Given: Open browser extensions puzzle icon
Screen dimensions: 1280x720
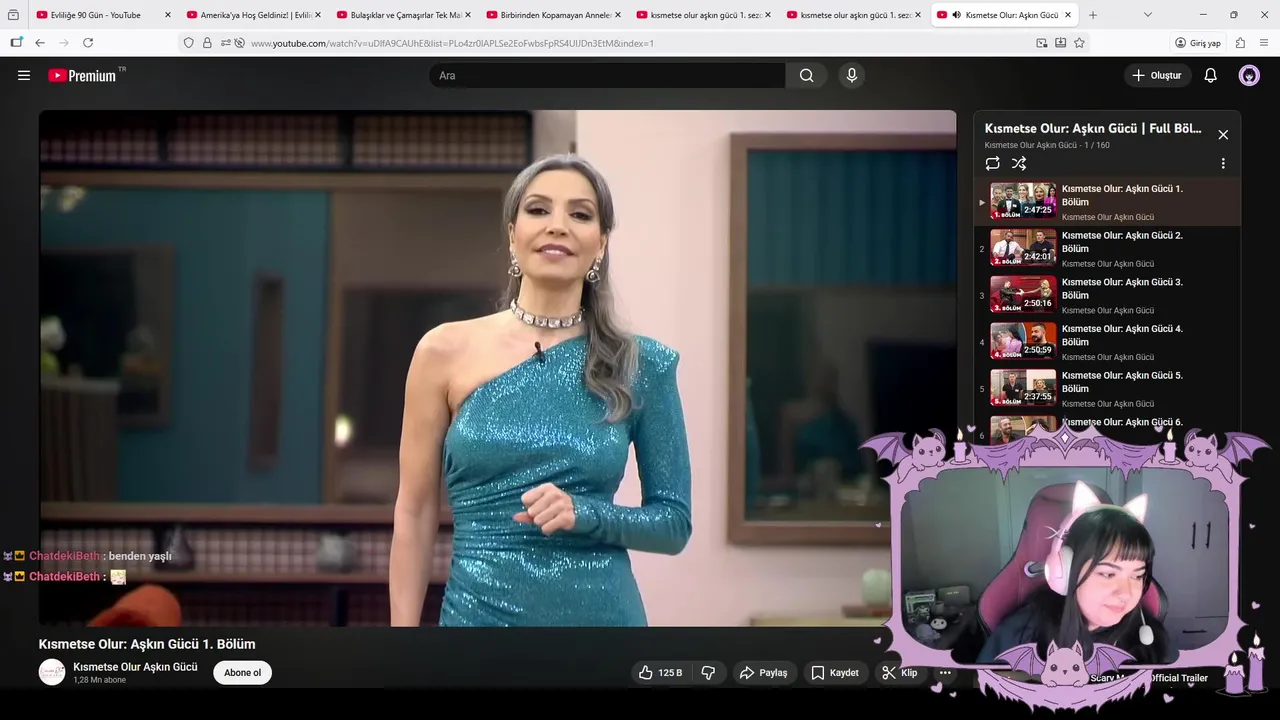Looking at the screenshot, I should (1240, 43).
